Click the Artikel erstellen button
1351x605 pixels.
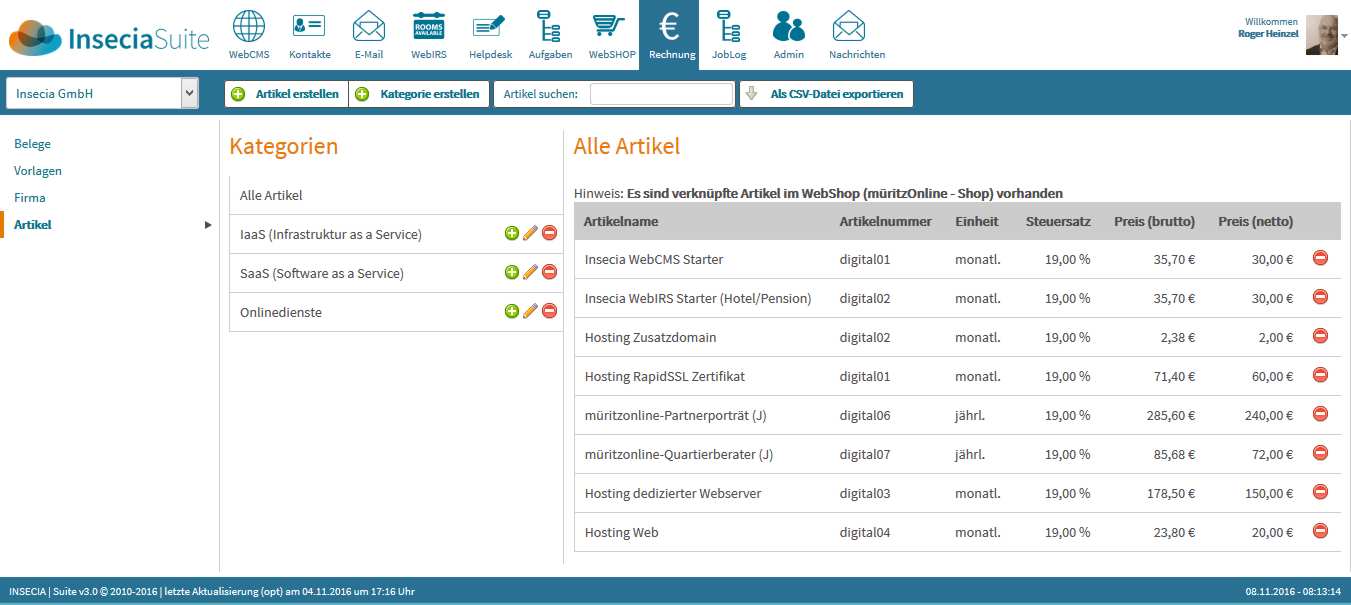(286, 94)
